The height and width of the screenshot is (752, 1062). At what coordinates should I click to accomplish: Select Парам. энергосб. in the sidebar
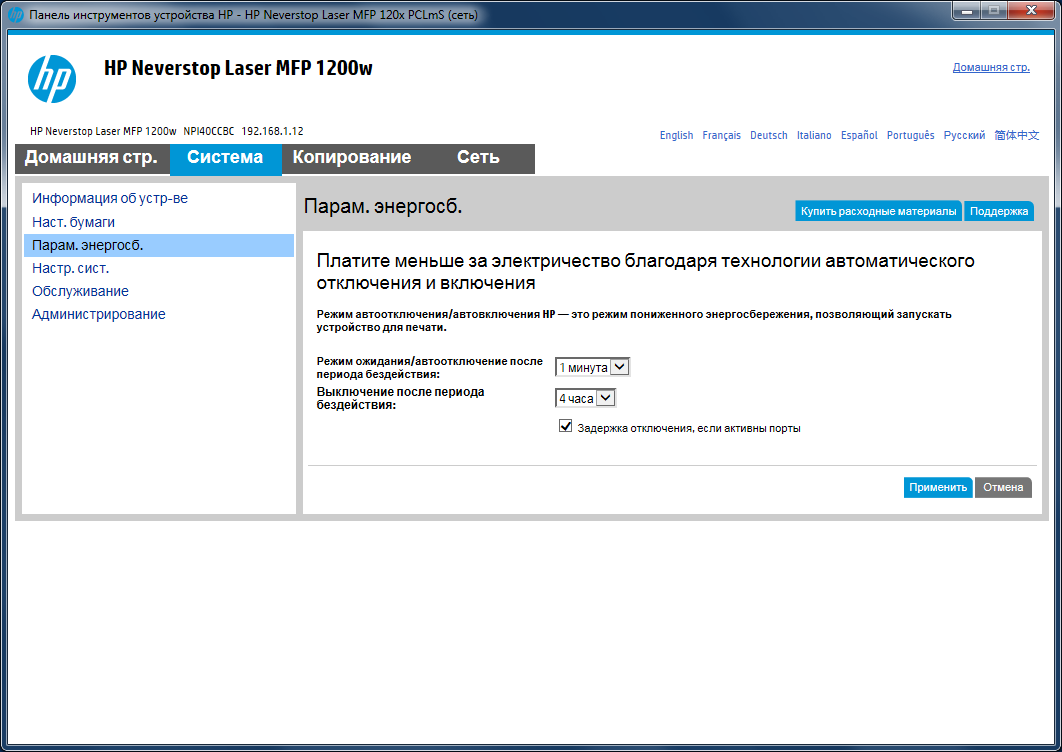point(158,245)
